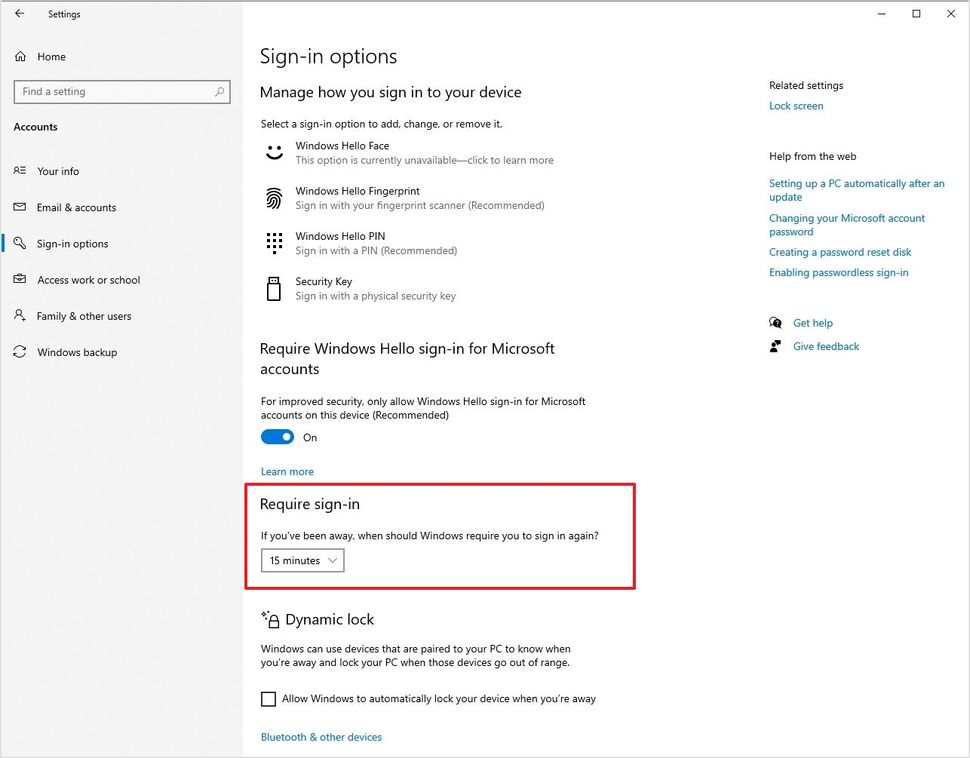Click the Home icon in sidebar
Screen dimensions: 970x758
[20, 57]
